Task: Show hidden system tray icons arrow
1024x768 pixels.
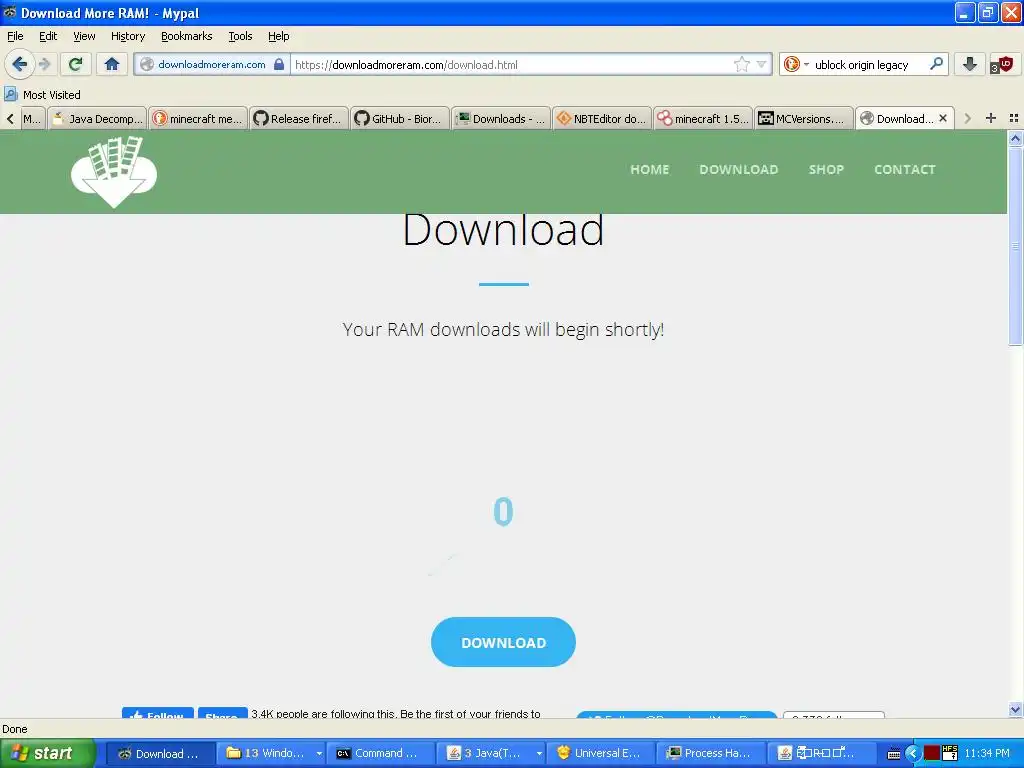Action: tap(913, 753)
